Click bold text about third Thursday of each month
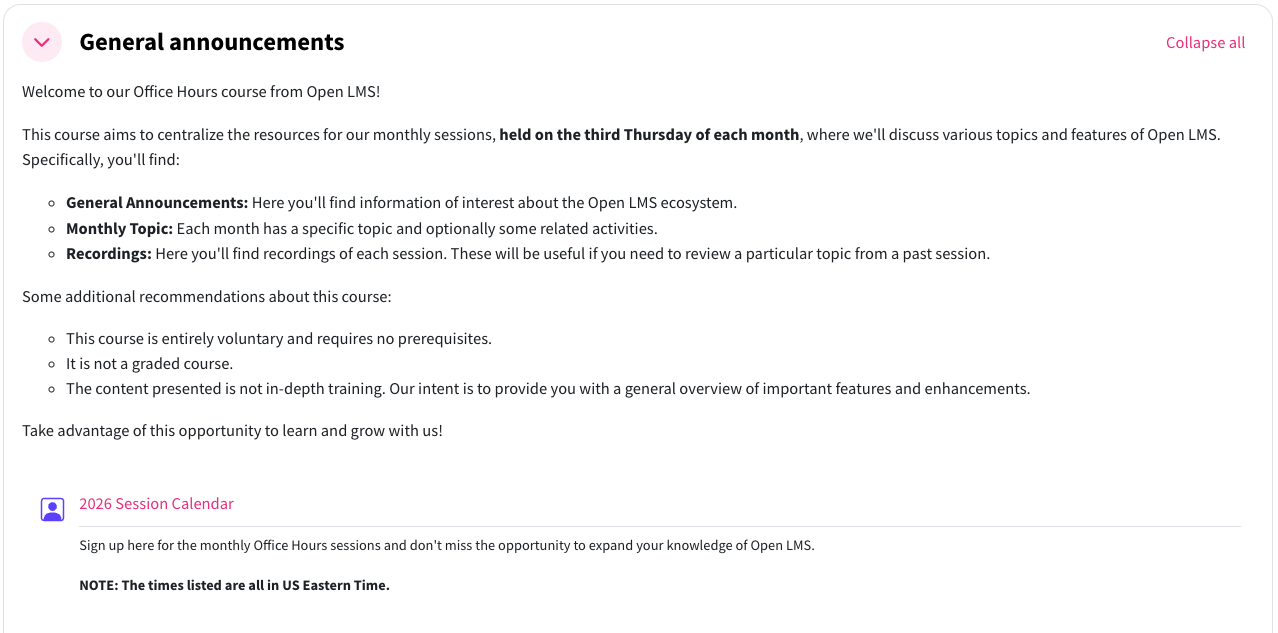Screen dimensions: 1278x633 (x=649, y=134)
